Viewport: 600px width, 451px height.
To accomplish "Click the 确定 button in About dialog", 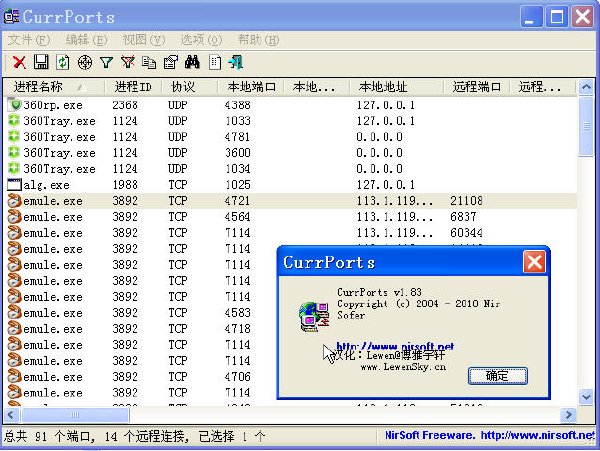I will pyautogui.click(x=498, y=376).
